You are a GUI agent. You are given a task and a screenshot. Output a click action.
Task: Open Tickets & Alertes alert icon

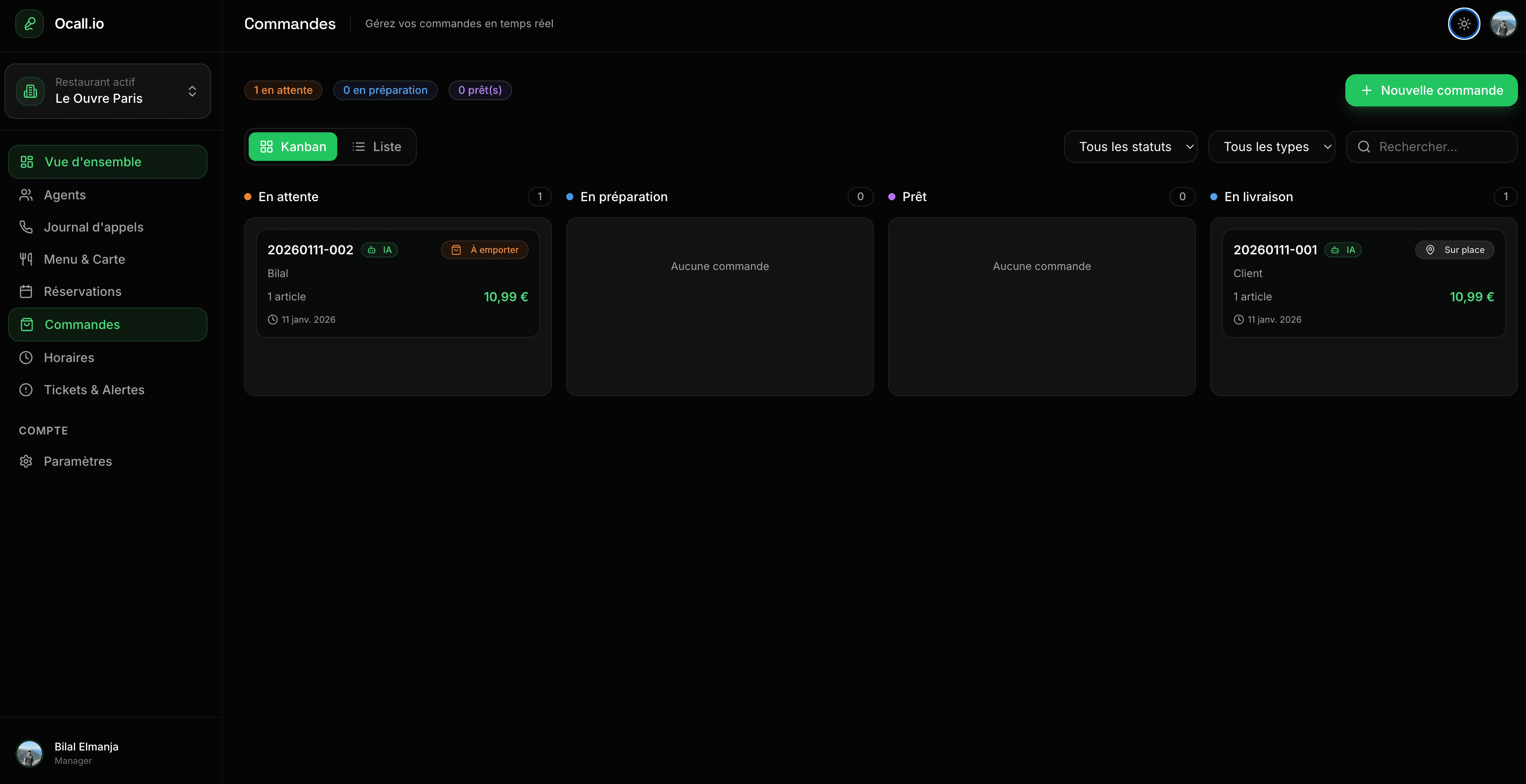point(26,390)
